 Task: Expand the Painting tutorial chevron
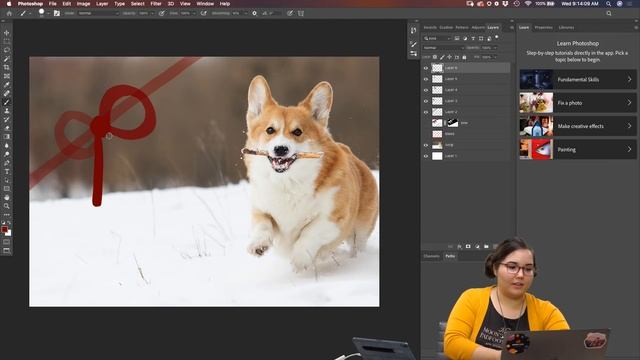pyautogui.click(x=629, y=149)
